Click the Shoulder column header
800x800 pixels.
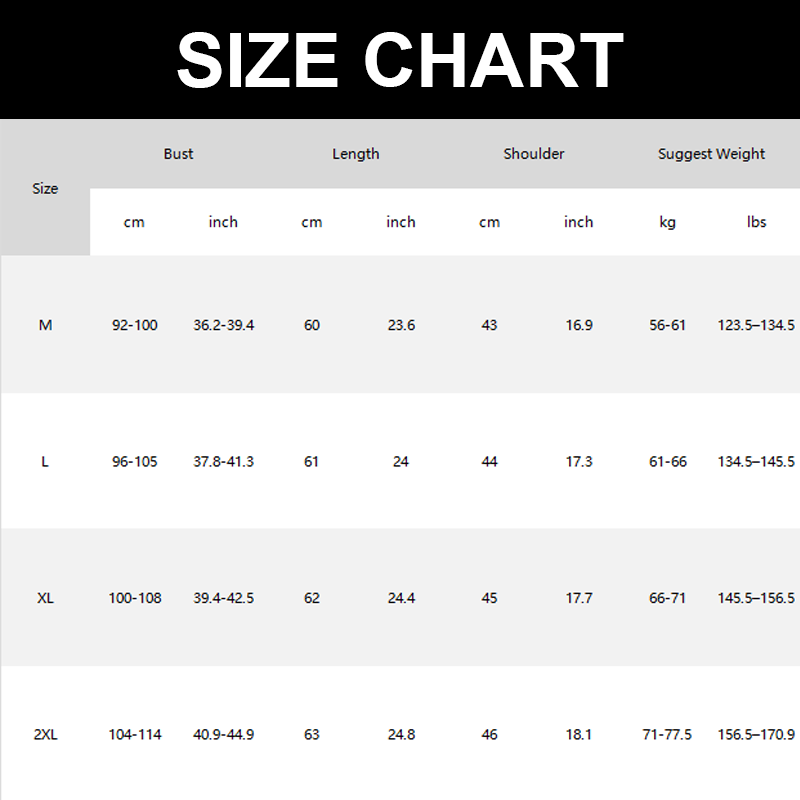[x=534, y=154]
